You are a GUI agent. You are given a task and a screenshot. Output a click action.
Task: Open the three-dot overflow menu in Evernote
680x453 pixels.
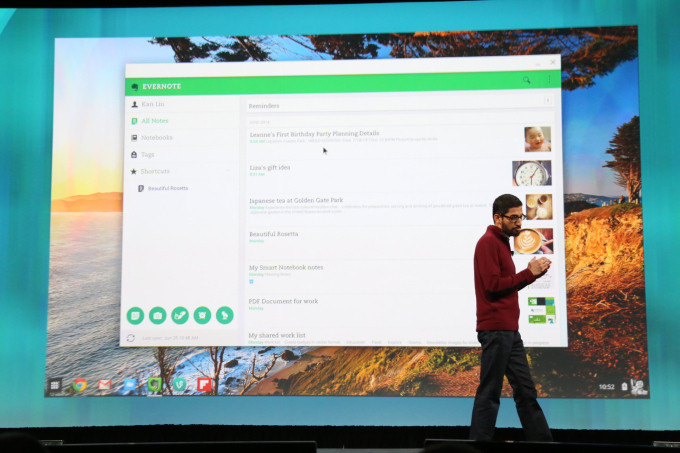pos(549,80)
